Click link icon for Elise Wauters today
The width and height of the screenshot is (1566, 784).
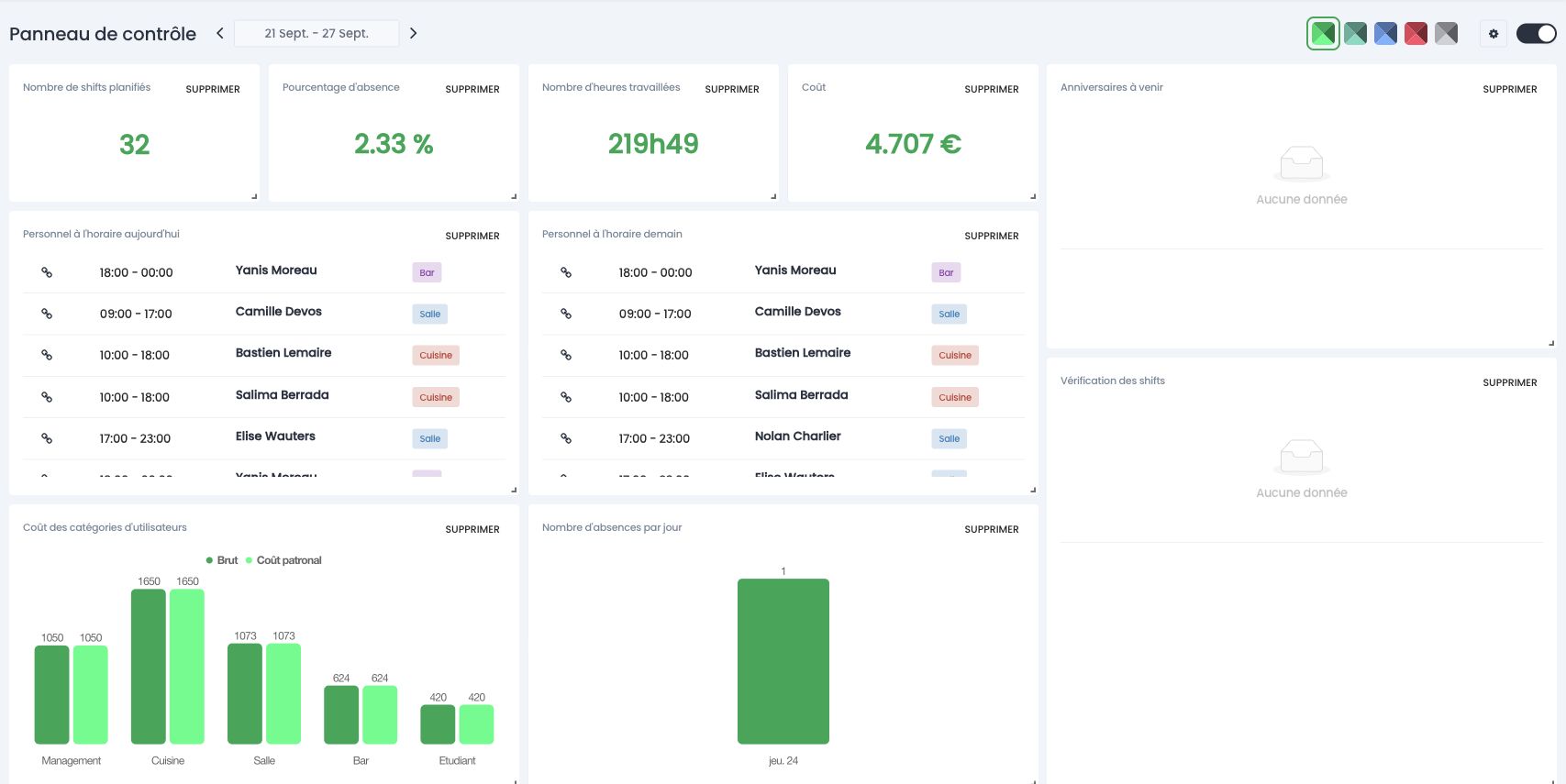(47, 438)
